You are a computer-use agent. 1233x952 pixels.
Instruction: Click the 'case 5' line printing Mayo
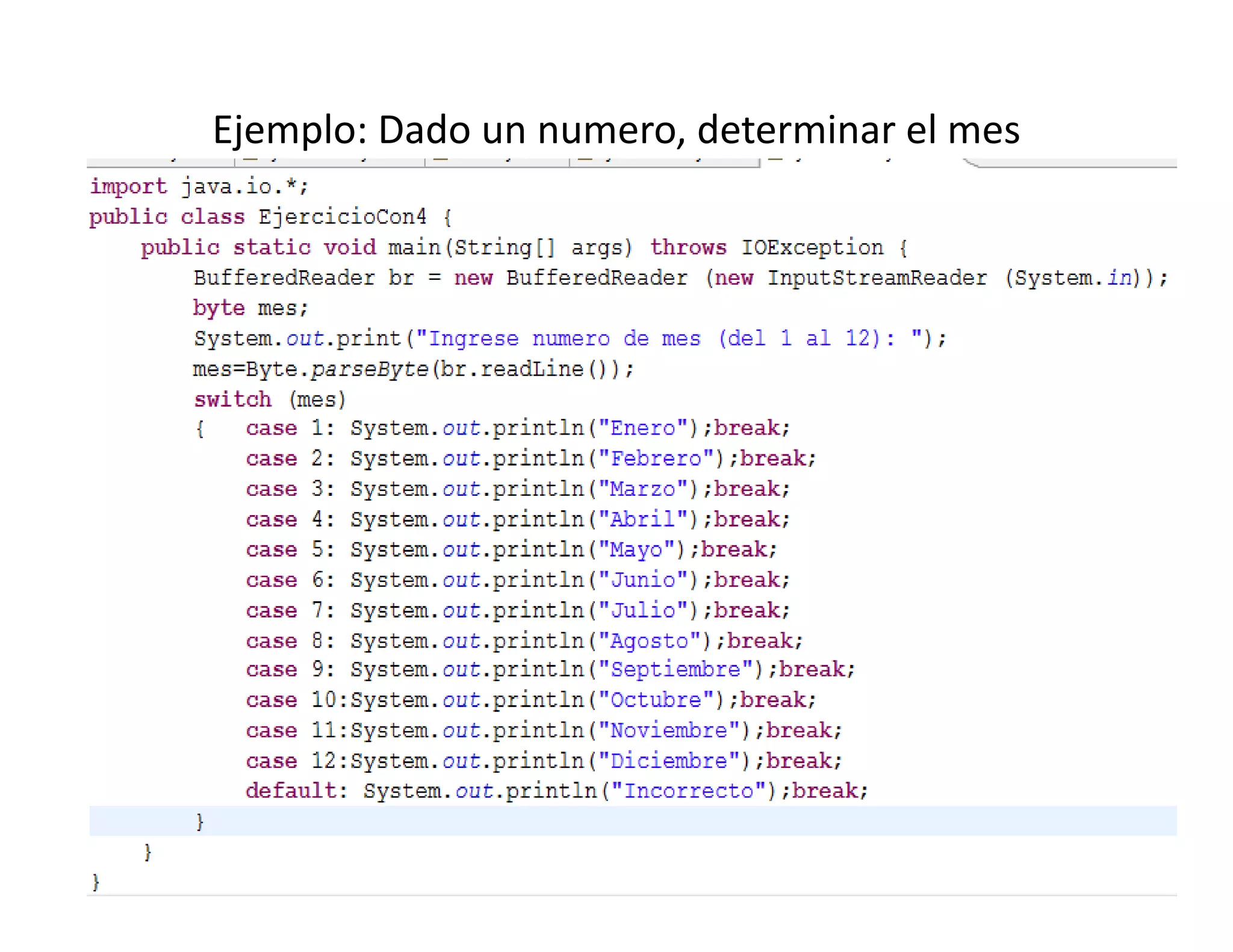[x=511, y=550]
